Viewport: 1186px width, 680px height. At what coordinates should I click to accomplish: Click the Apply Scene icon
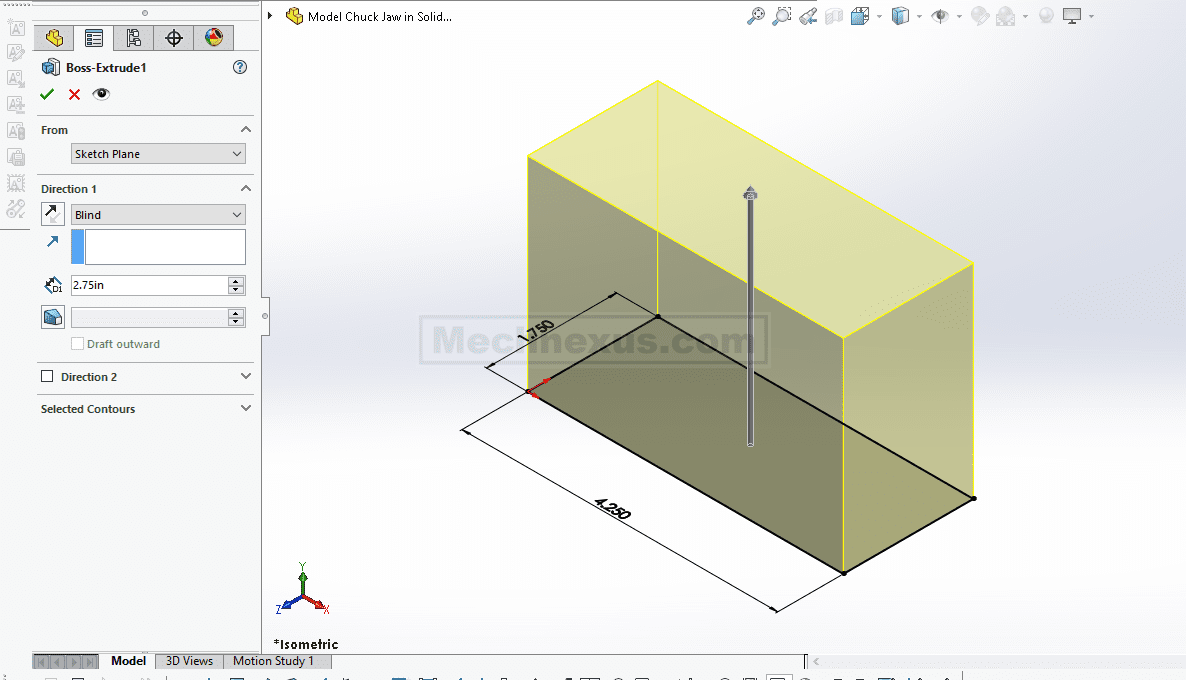coord(1005,16)
